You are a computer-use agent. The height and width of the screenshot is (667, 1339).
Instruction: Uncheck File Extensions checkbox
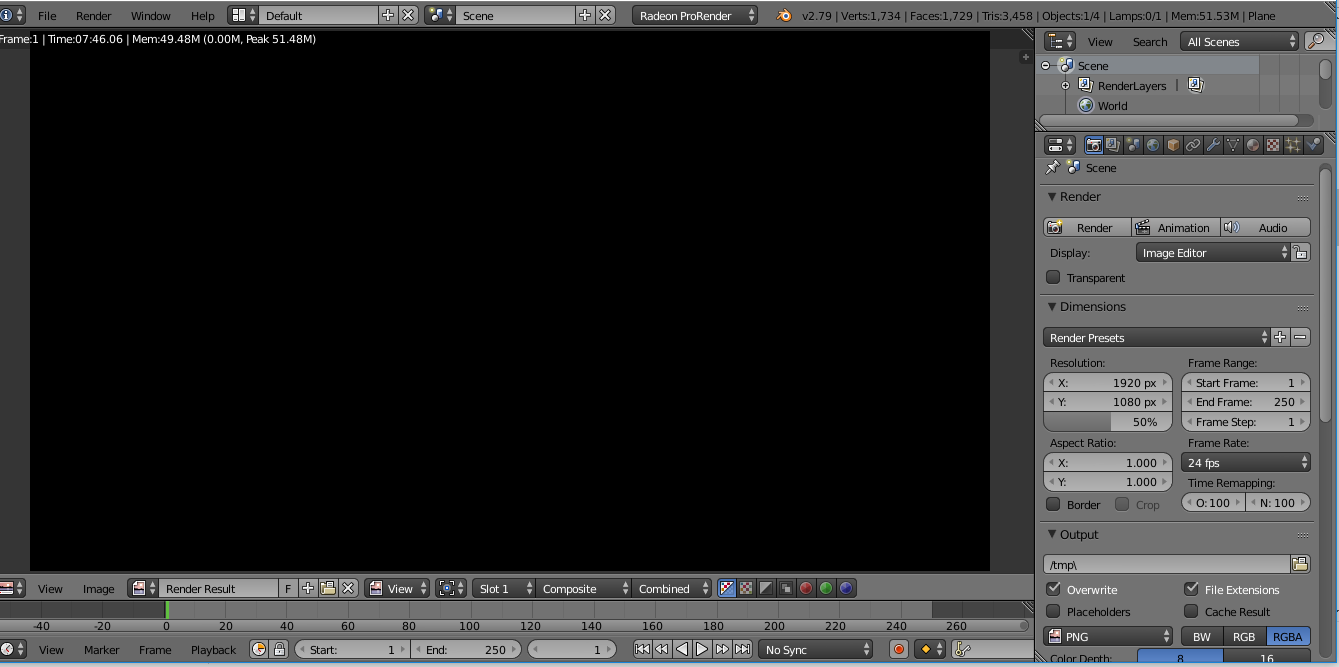pos(1191,589)
